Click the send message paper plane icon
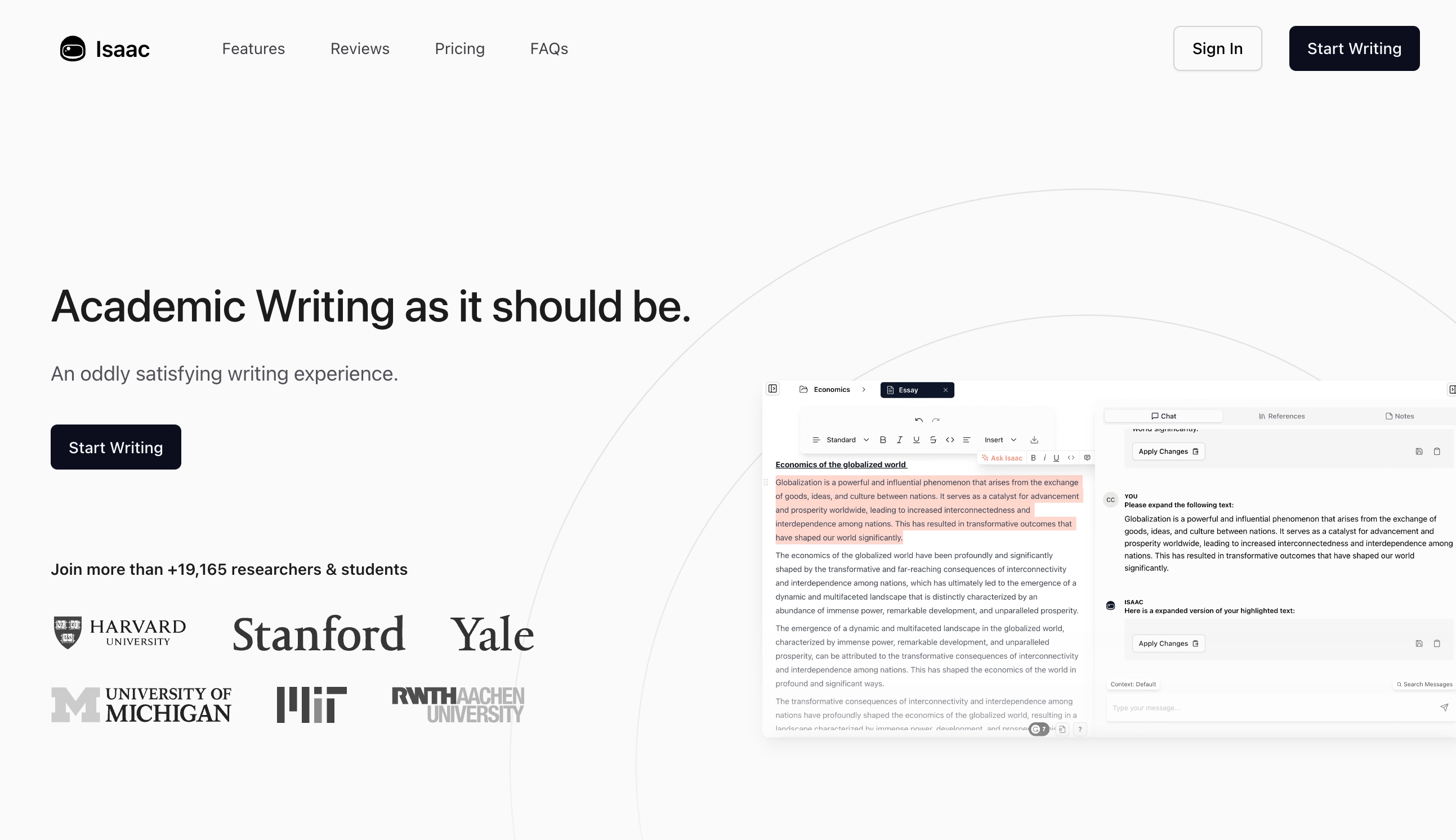The image size is (1456, 840). 1444,707
